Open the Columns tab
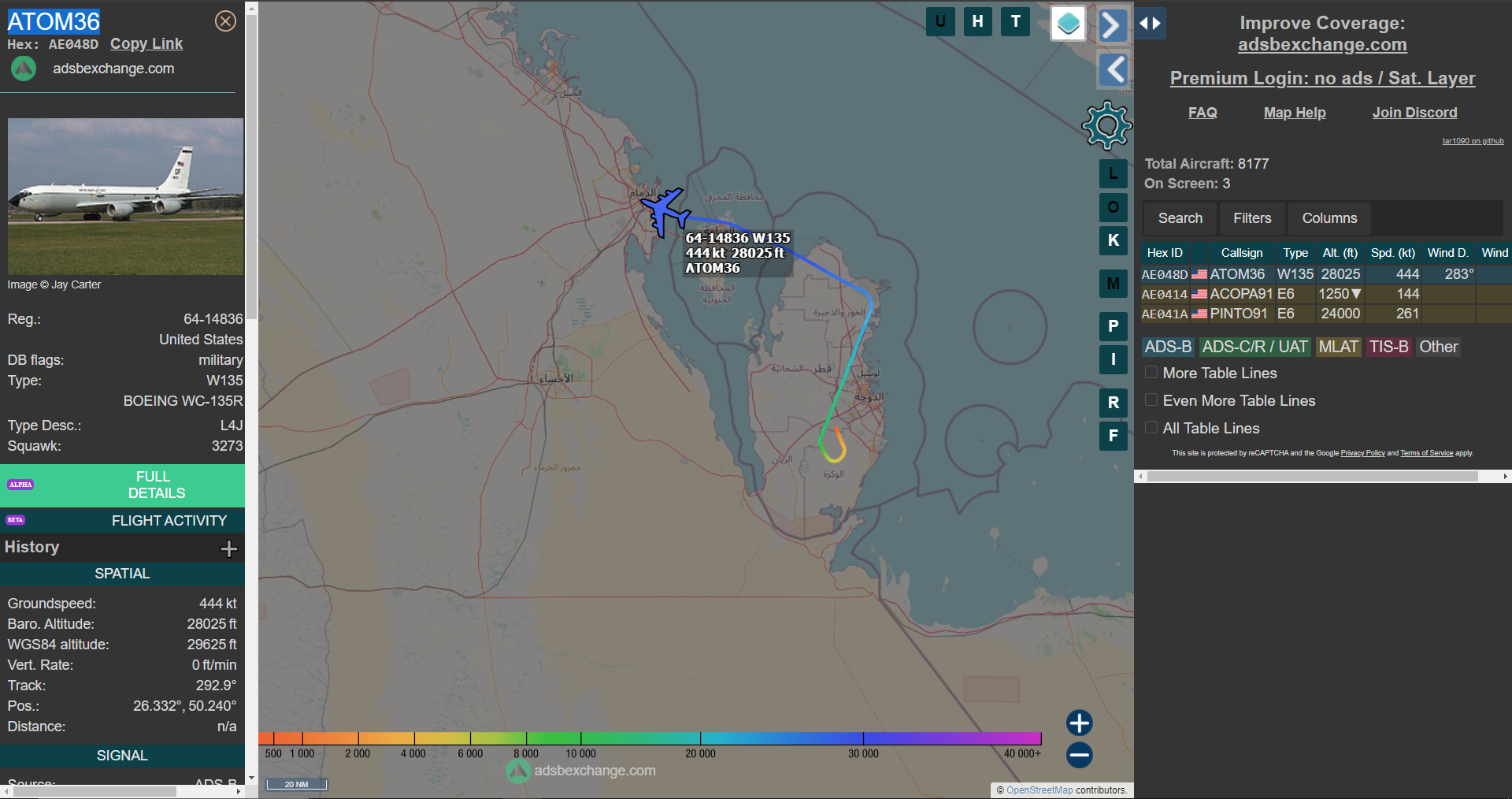 coord(1329,218)
